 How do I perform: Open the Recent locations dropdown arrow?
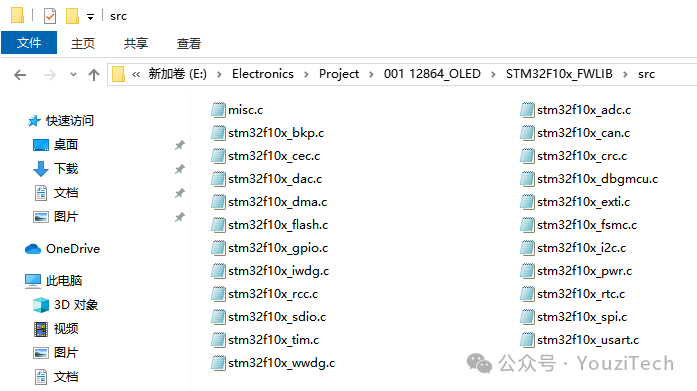(x=73, y=75)
